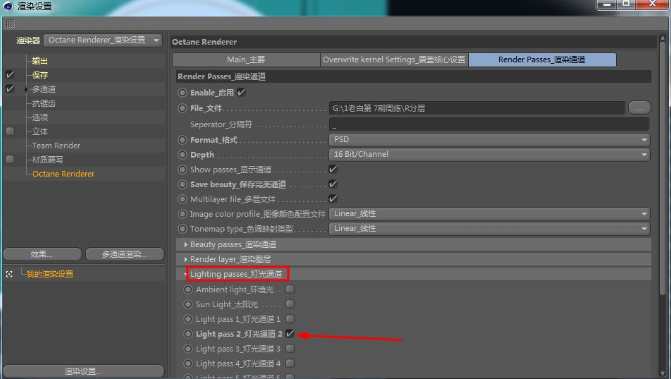Toggle the 多通道 checkbox in left list
This screenshot has height=379, width=671.
pos(10,89)
